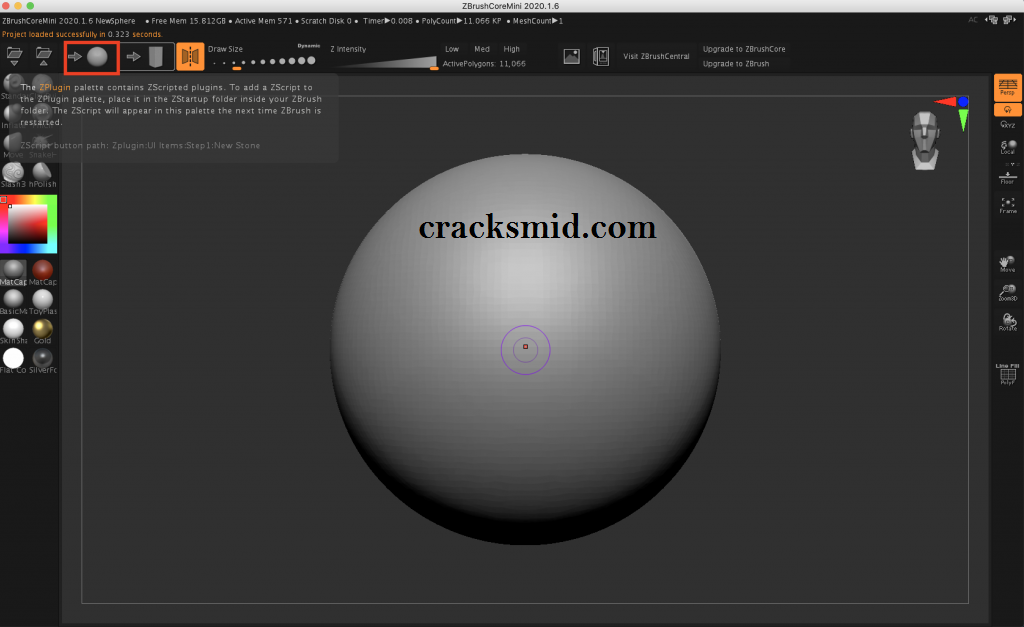Click the Draw Size label
Viewport: 1024px width, 627px height.
[x=225, y=49]
